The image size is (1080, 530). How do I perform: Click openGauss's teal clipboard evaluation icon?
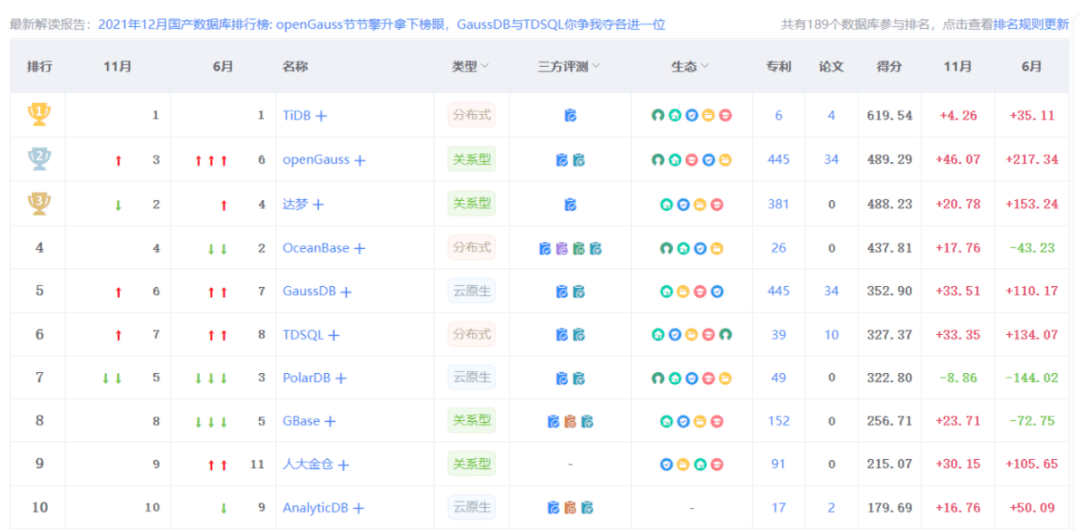579,160
